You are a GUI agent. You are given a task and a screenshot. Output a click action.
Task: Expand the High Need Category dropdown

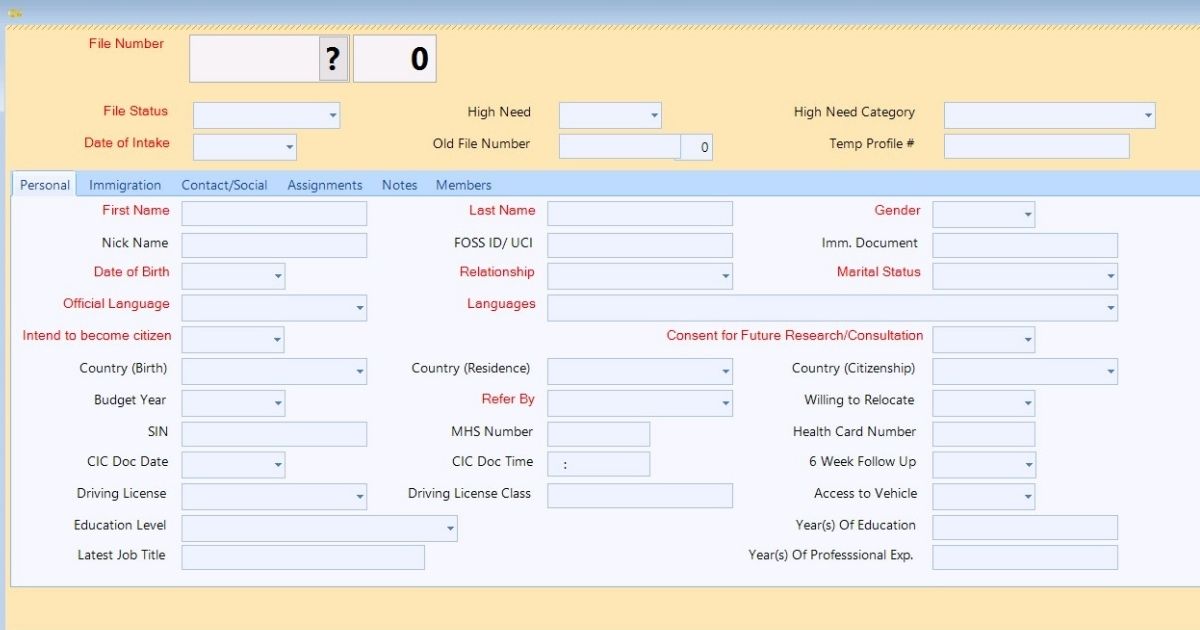click(1146, 114)
